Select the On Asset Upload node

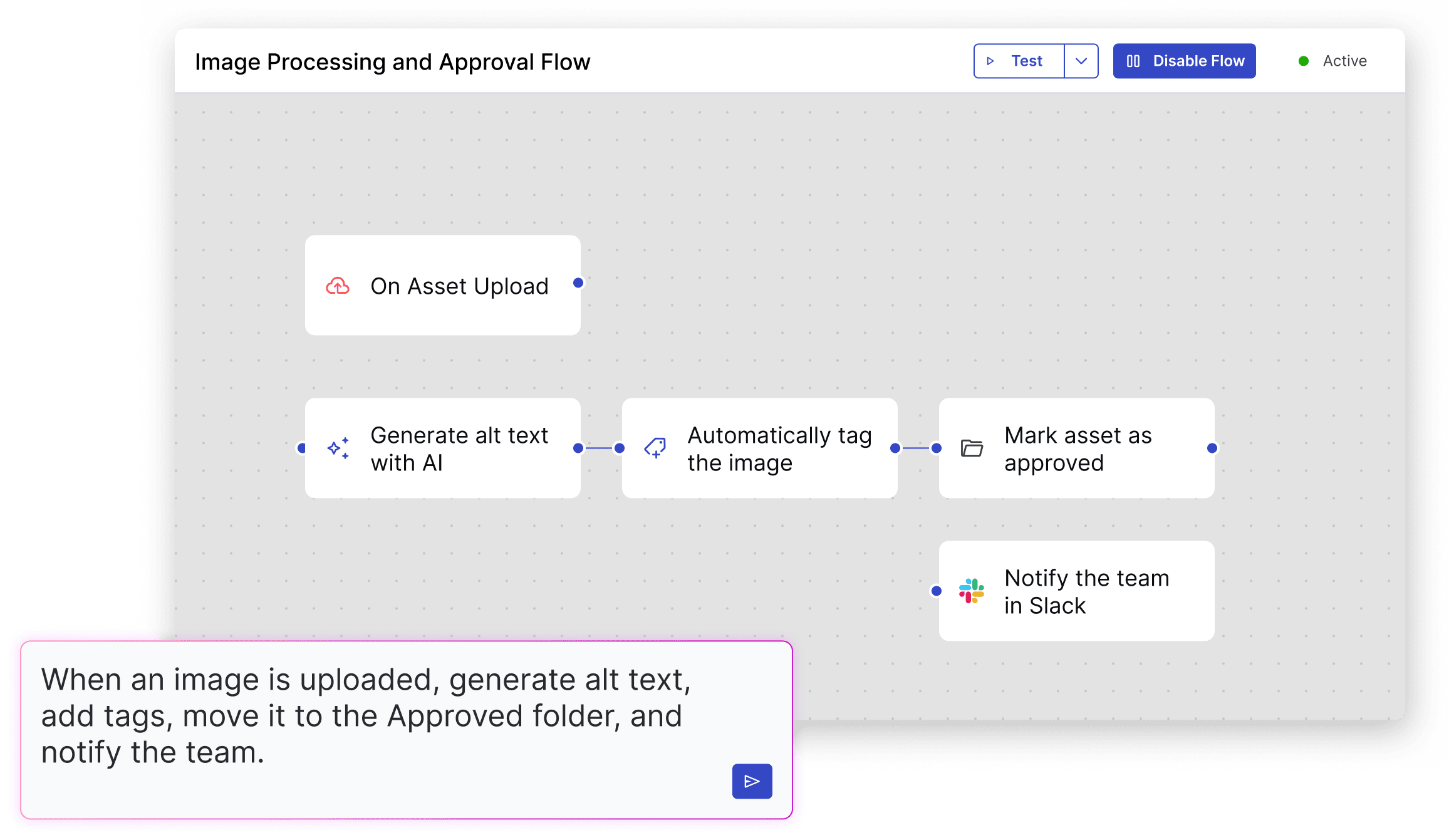click(443, 286)
